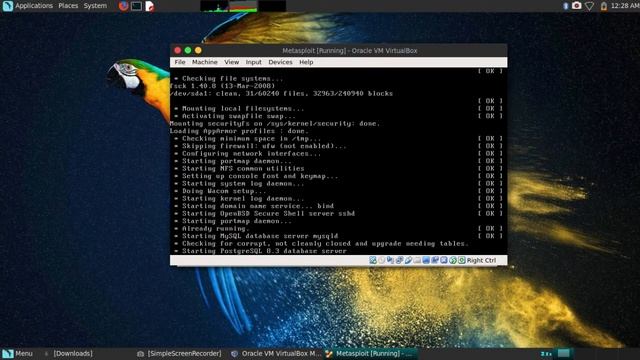The image size is (640, 360).
Task: Click the yellow window button in title bar
Action: coord(198,50)
